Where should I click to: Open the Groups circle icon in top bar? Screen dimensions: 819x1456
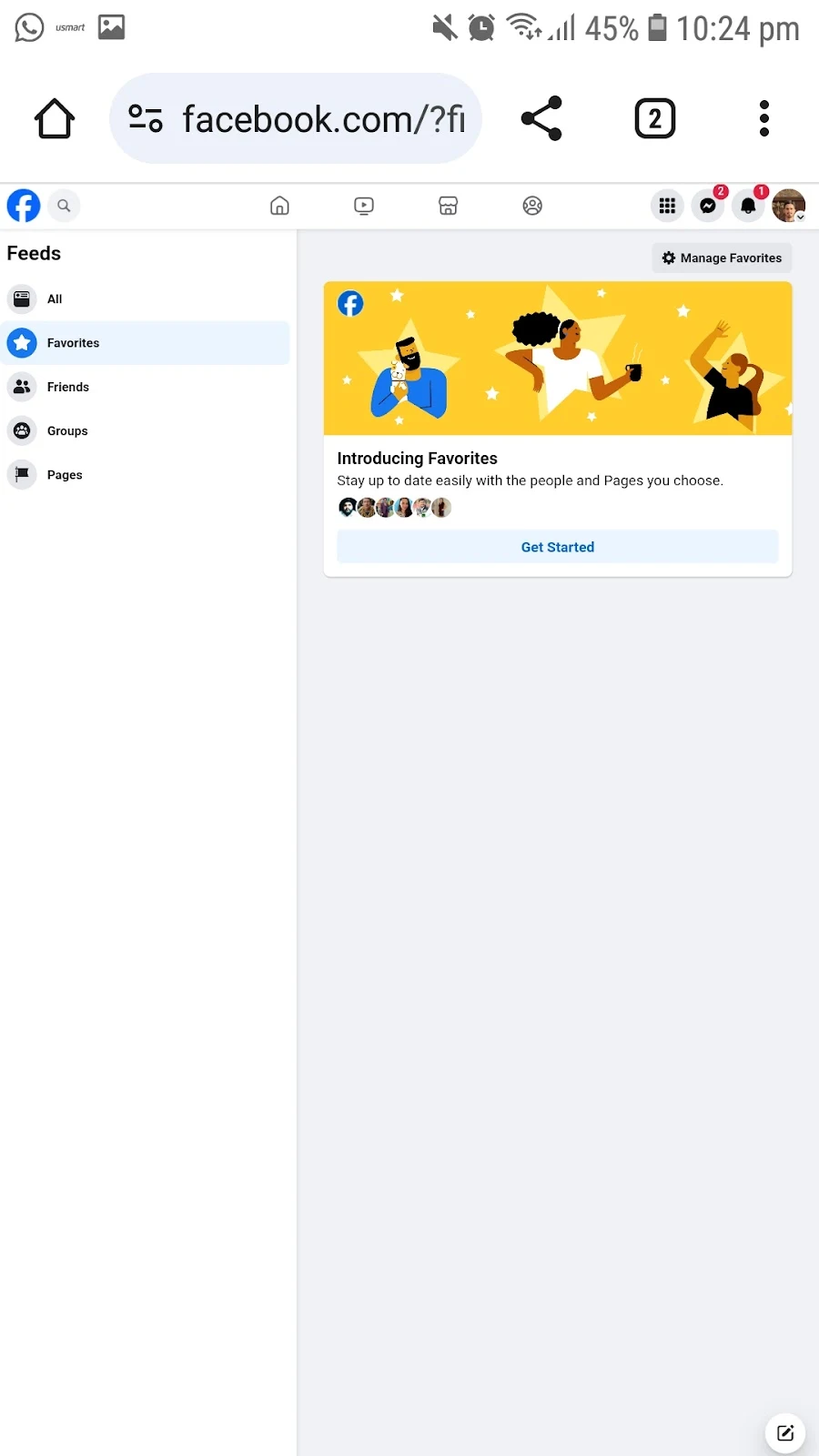point(532,206)
